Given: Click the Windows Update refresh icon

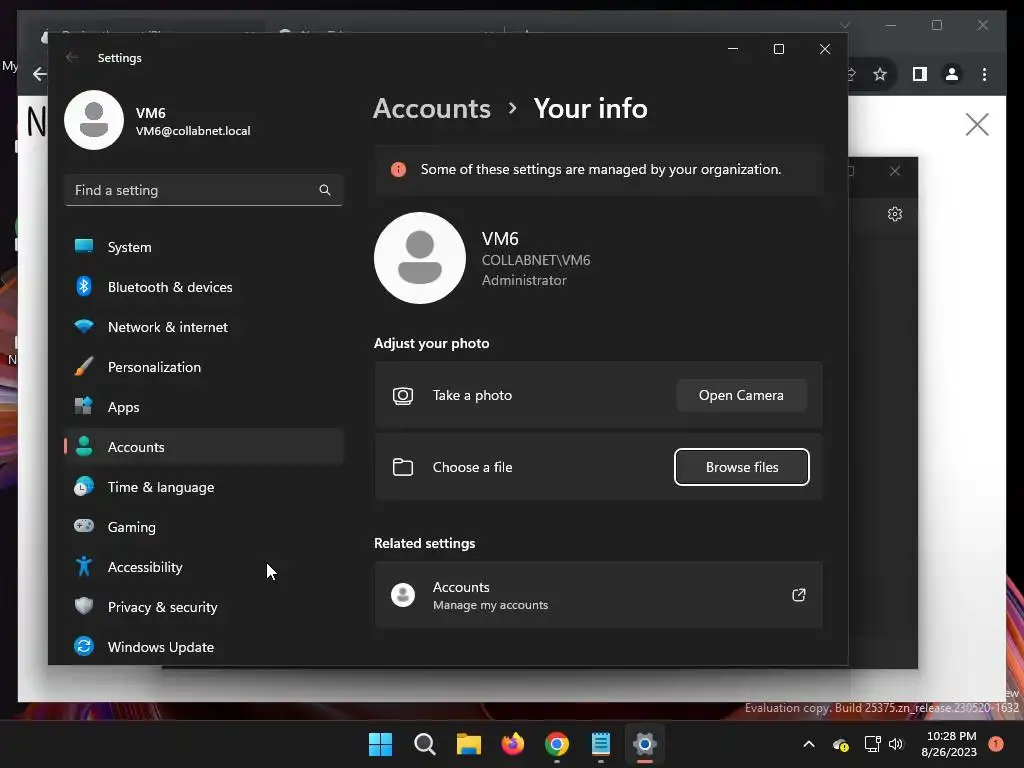Looking at the screenshot, I should (x=84, y=646).
